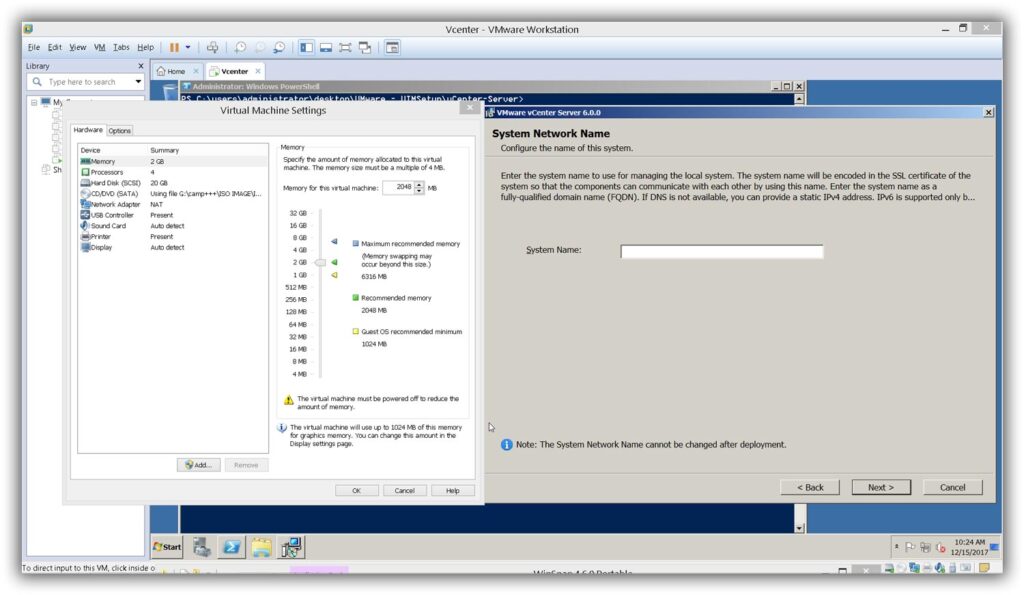Open the power options dropdown arrow beside Pause
This screenshot has width=1024, height=595.
[188, 47]
